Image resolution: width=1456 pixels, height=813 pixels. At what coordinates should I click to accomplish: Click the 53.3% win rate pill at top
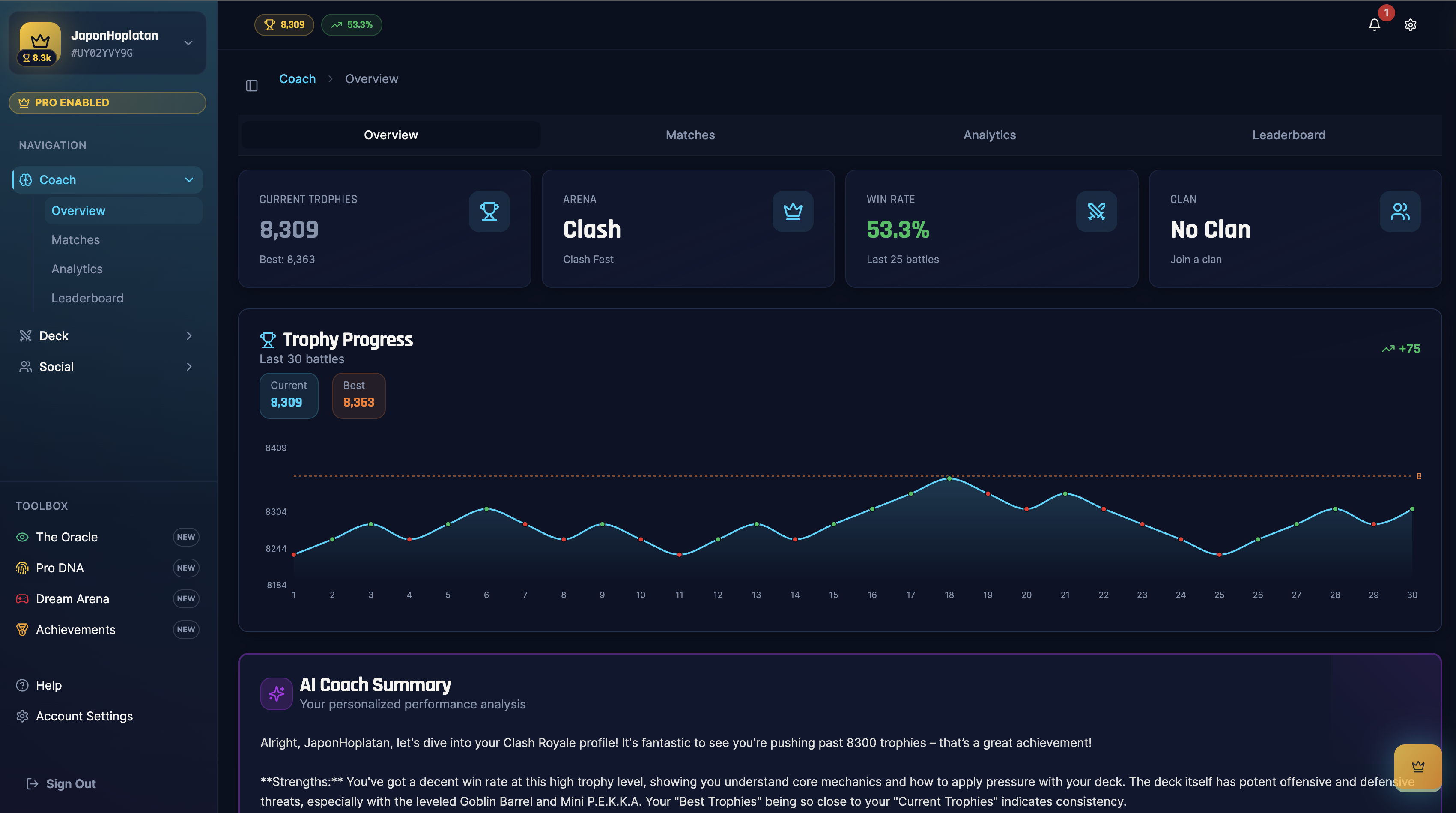(351, 24)
